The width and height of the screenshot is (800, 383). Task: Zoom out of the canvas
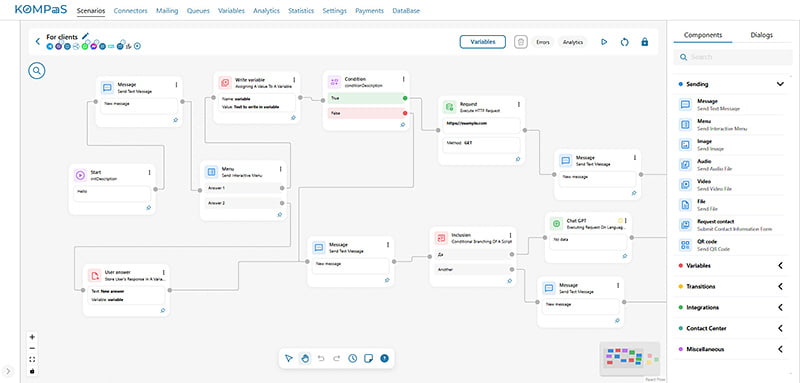33,348
